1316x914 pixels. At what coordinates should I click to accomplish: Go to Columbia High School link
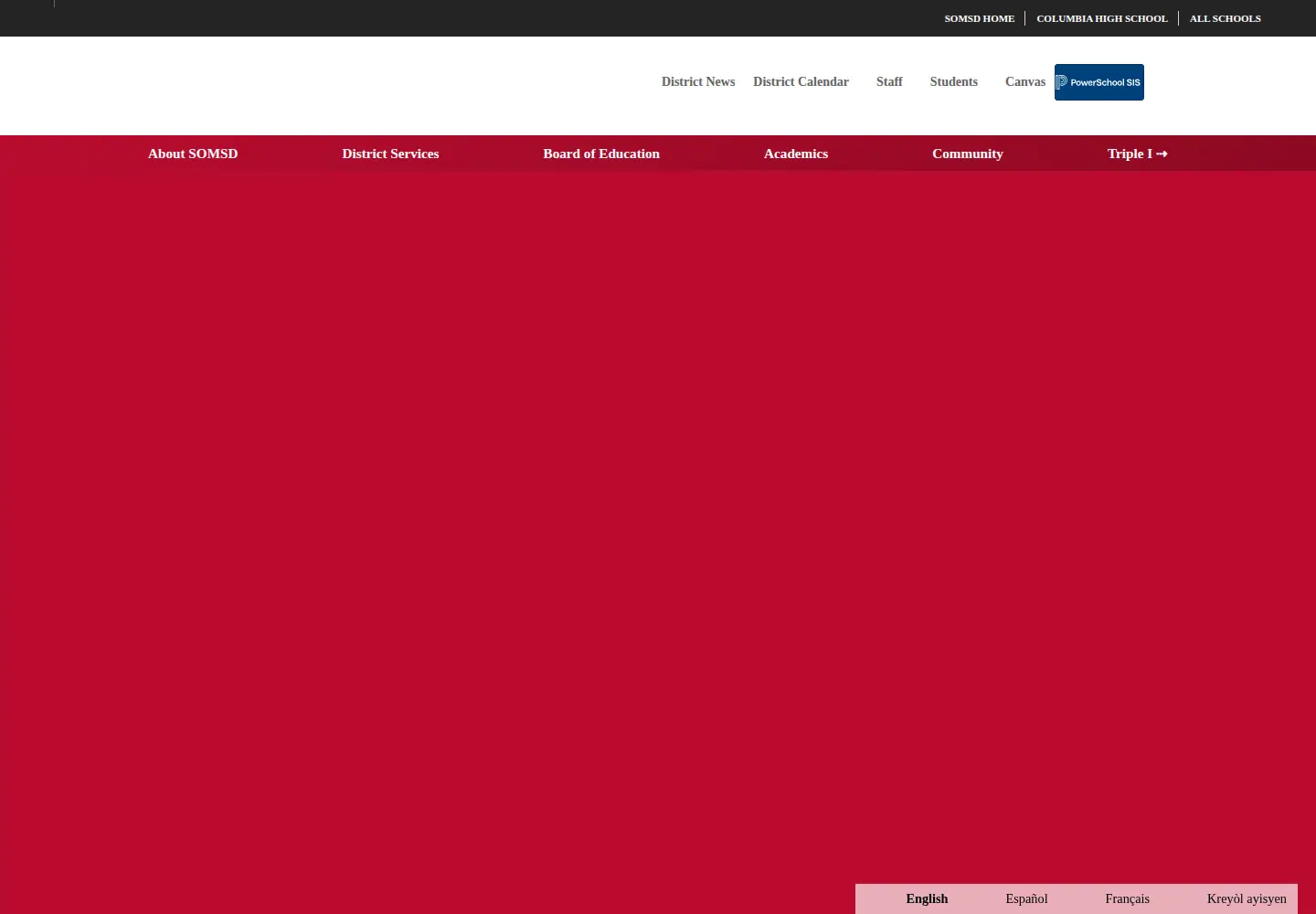pos(1101,18)
